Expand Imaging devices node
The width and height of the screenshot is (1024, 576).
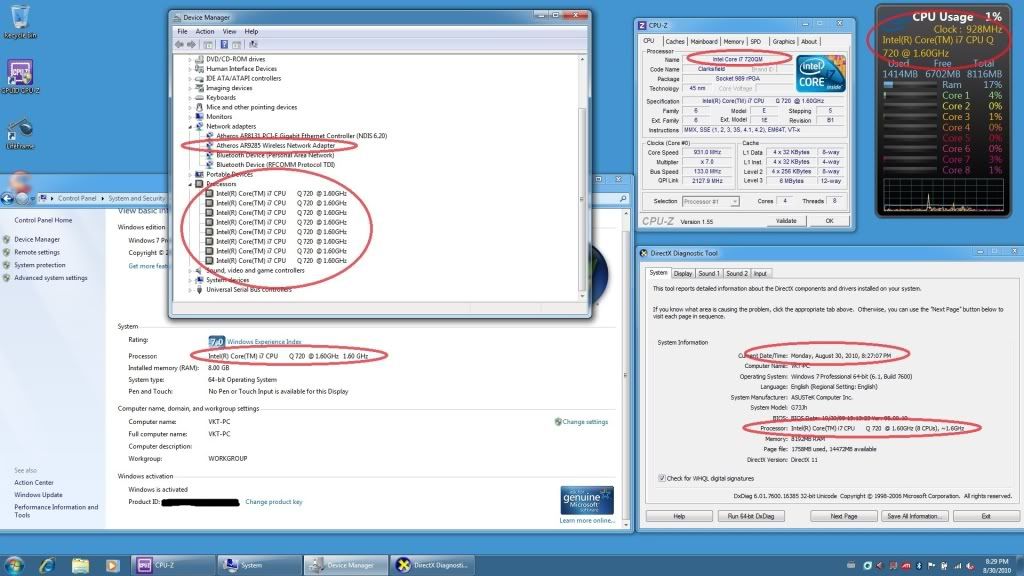pos(189,88)
